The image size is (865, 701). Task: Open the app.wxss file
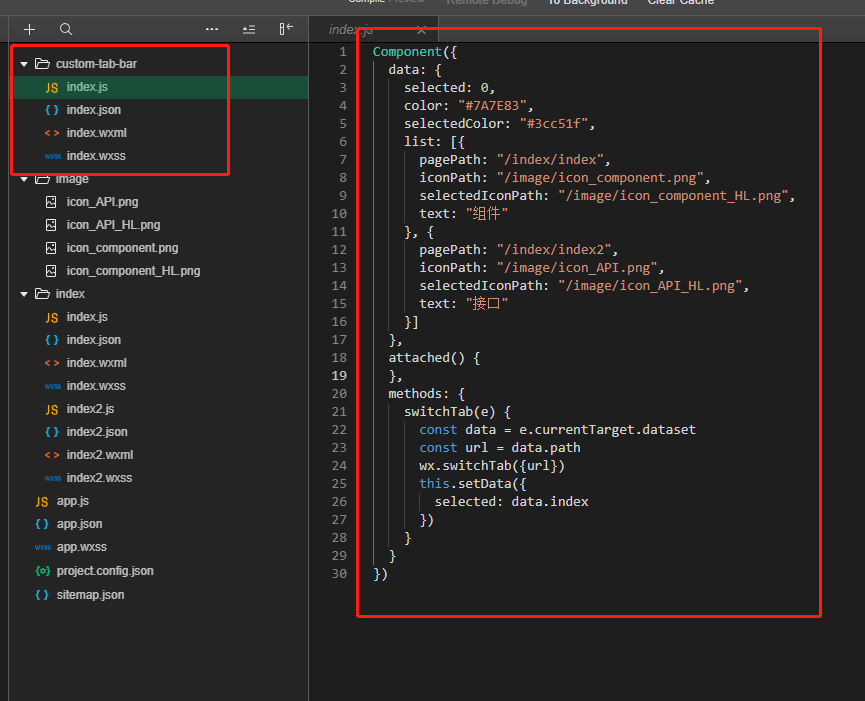coord(82,547)
